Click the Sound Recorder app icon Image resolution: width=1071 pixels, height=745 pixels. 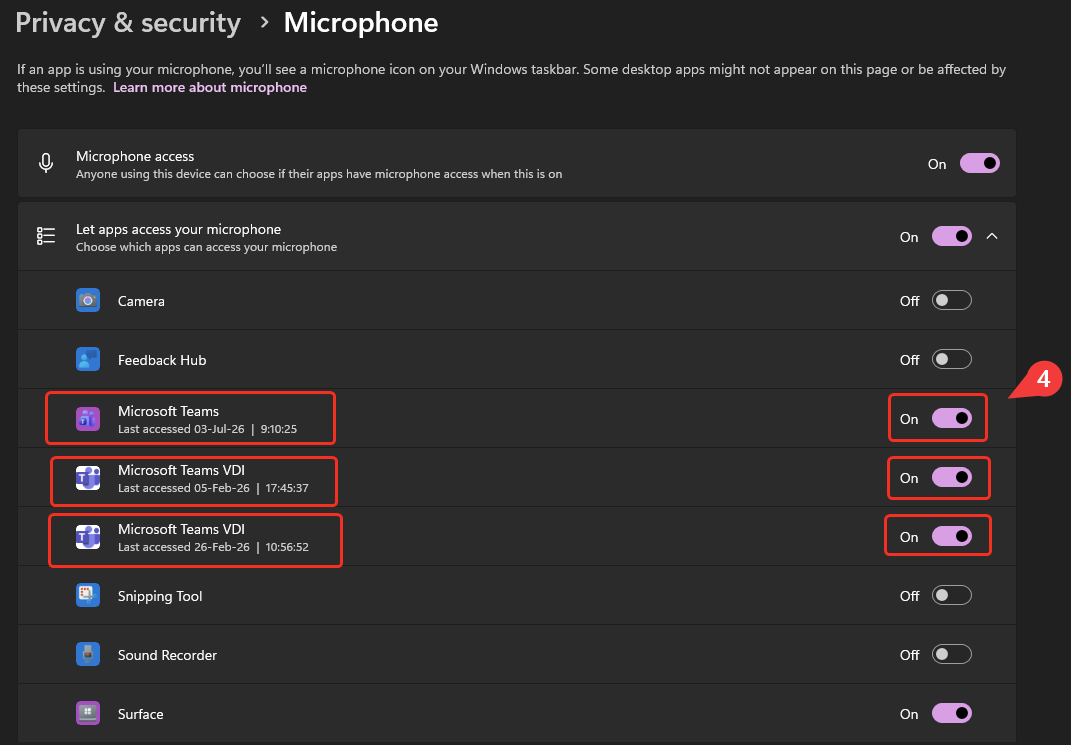87,654
